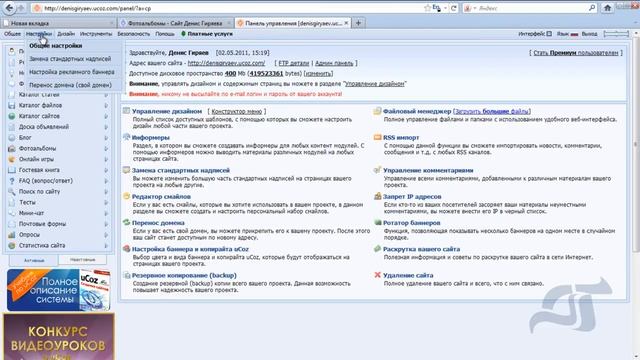640x360 pixels.
Task: Open the browser home page icon
Action: tap(607, 8)
